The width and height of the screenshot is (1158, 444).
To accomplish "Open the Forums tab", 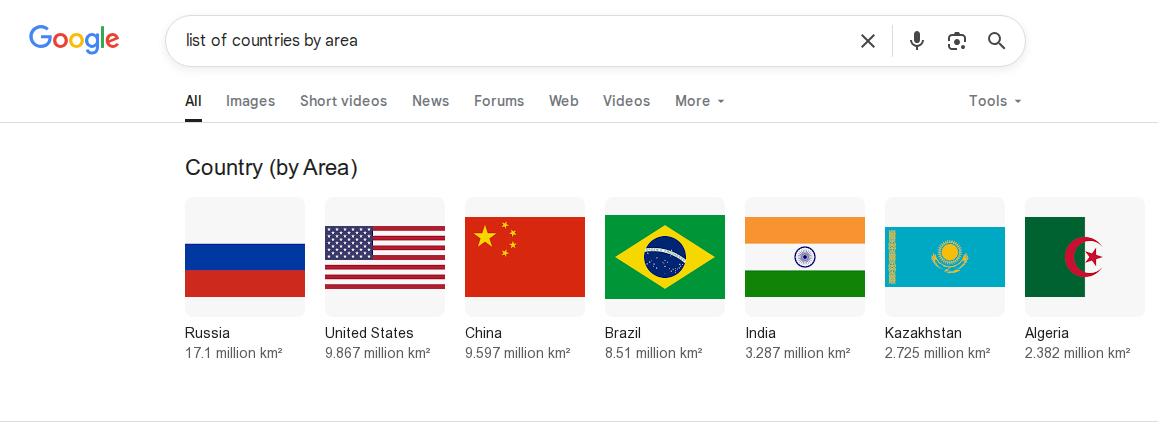I will point(499,101).
